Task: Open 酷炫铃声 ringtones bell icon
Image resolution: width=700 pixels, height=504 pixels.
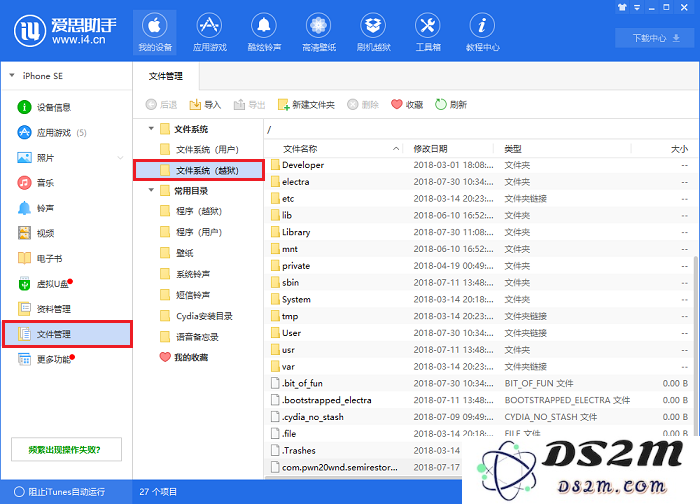Action: 264,32
